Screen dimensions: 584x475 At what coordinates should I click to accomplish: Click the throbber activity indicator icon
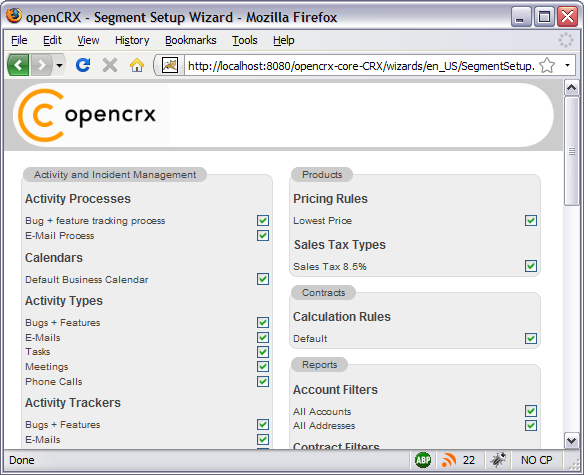(x=566, y=40)
